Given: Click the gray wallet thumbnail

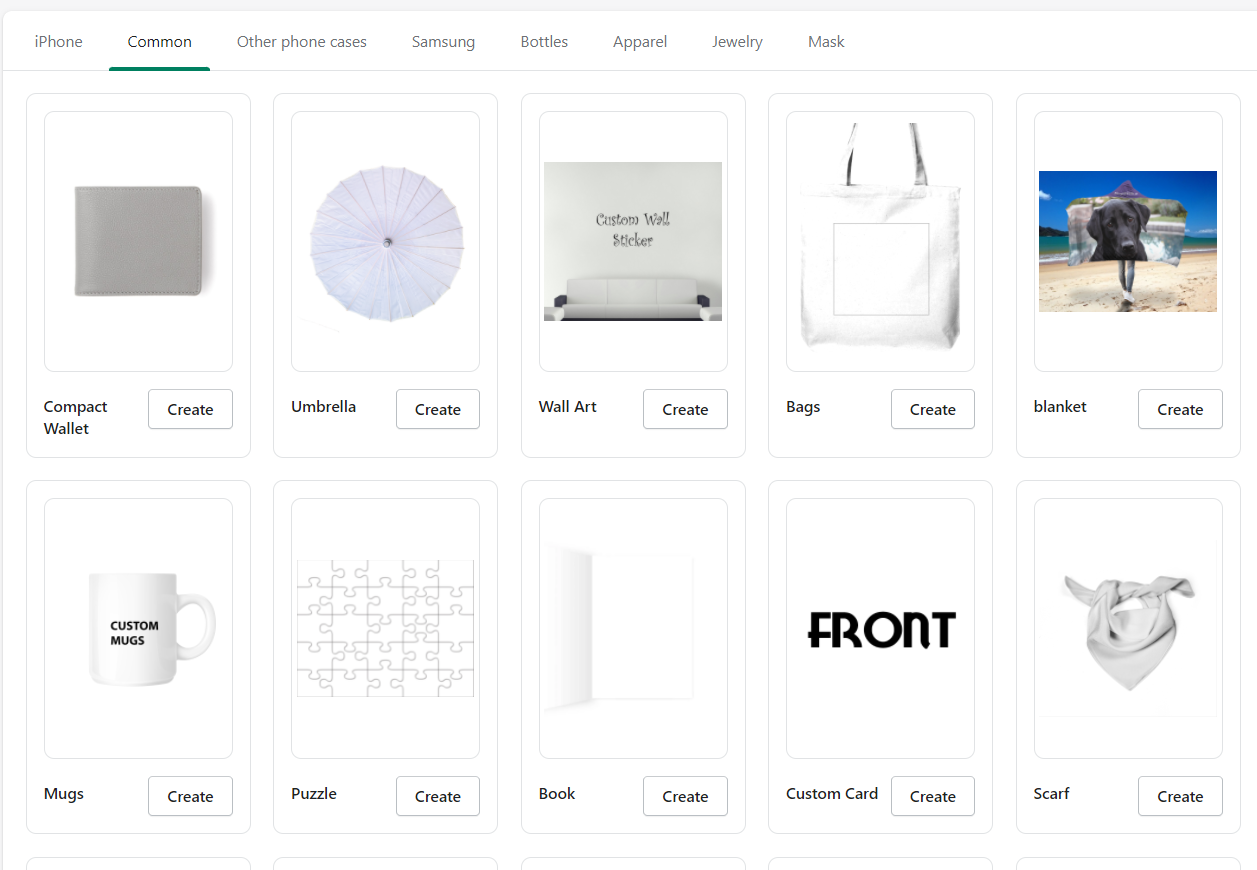Looking at the screenshot, I should click(138, 241).
